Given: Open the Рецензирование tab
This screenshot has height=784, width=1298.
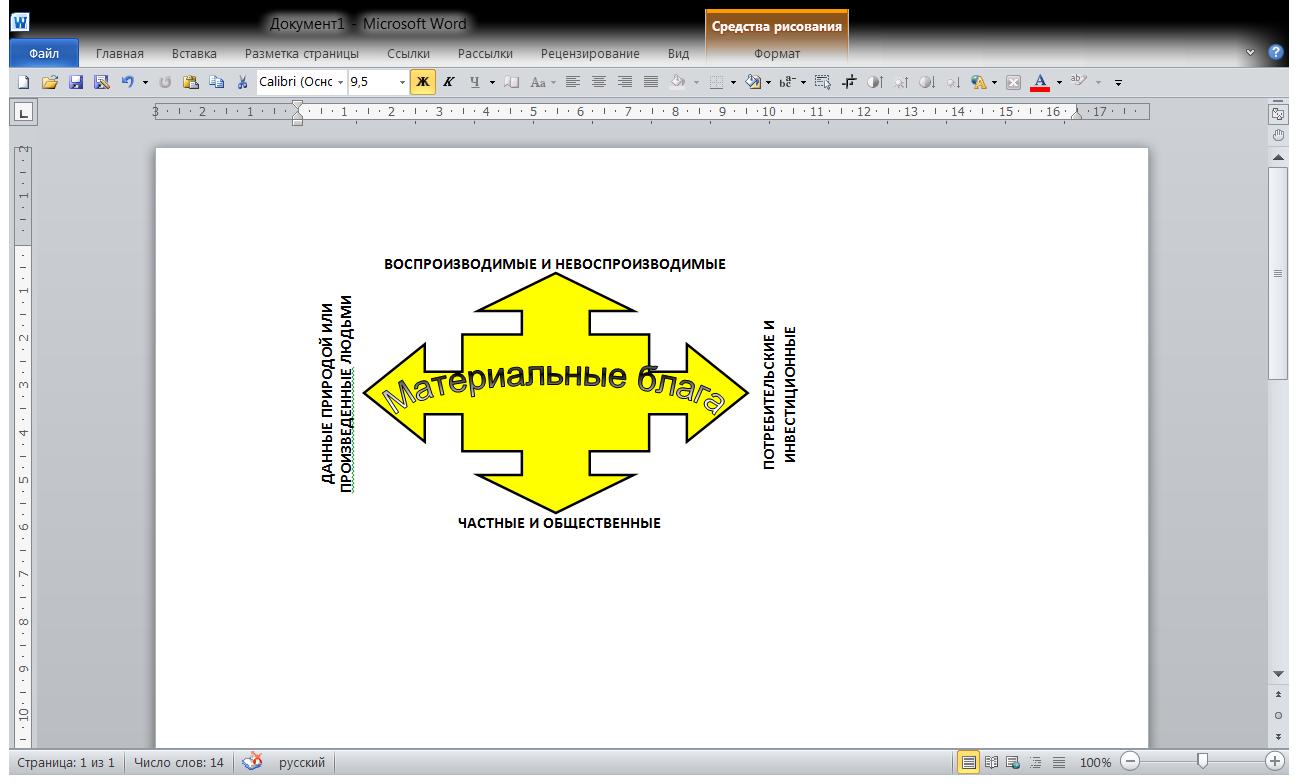Looking at the screenshot, I should click(590, 54).
